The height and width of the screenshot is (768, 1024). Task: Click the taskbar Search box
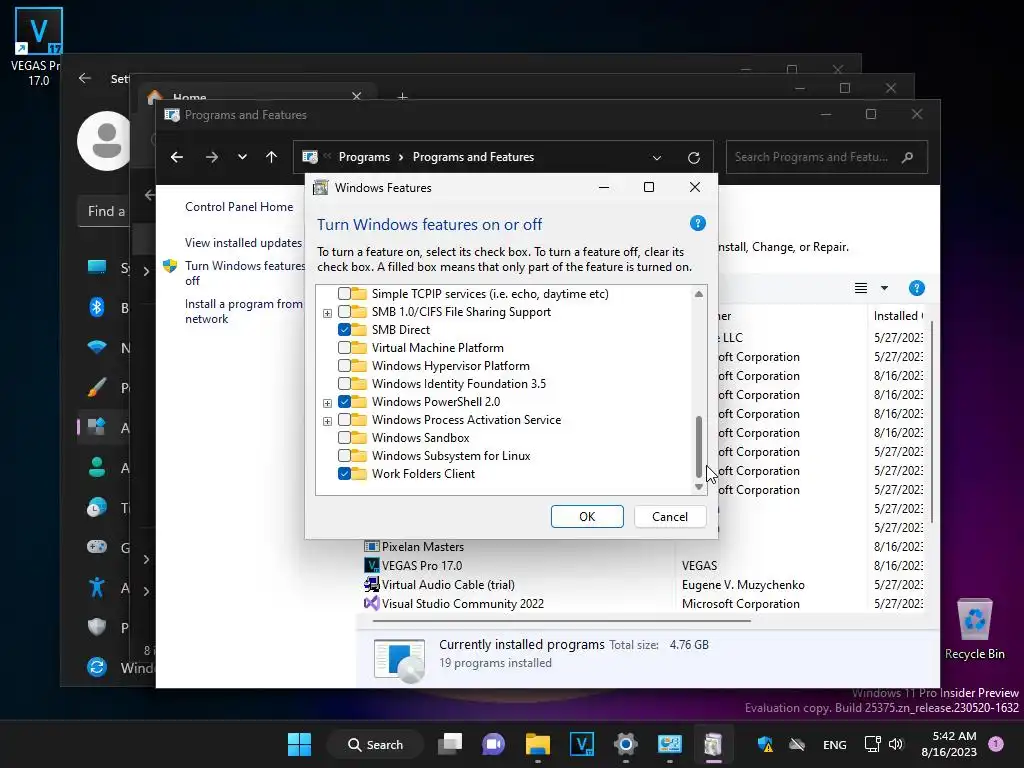coord(376,744)
